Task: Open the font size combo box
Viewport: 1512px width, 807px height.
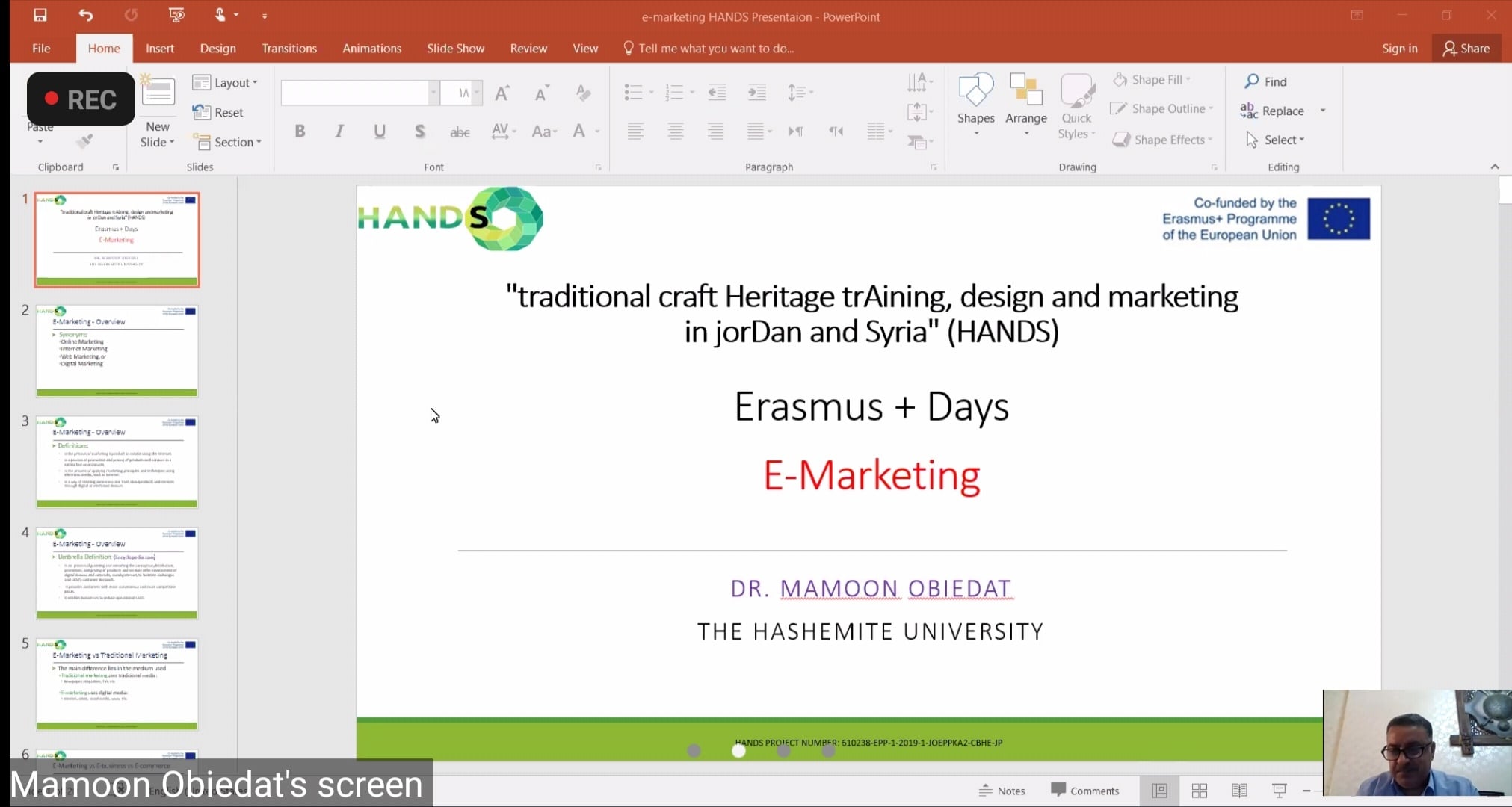Action: point(461,93)
